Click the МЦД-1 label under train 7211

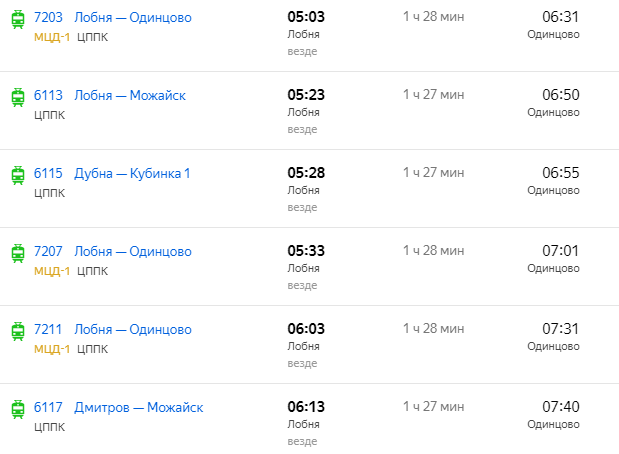click(52, 349)
